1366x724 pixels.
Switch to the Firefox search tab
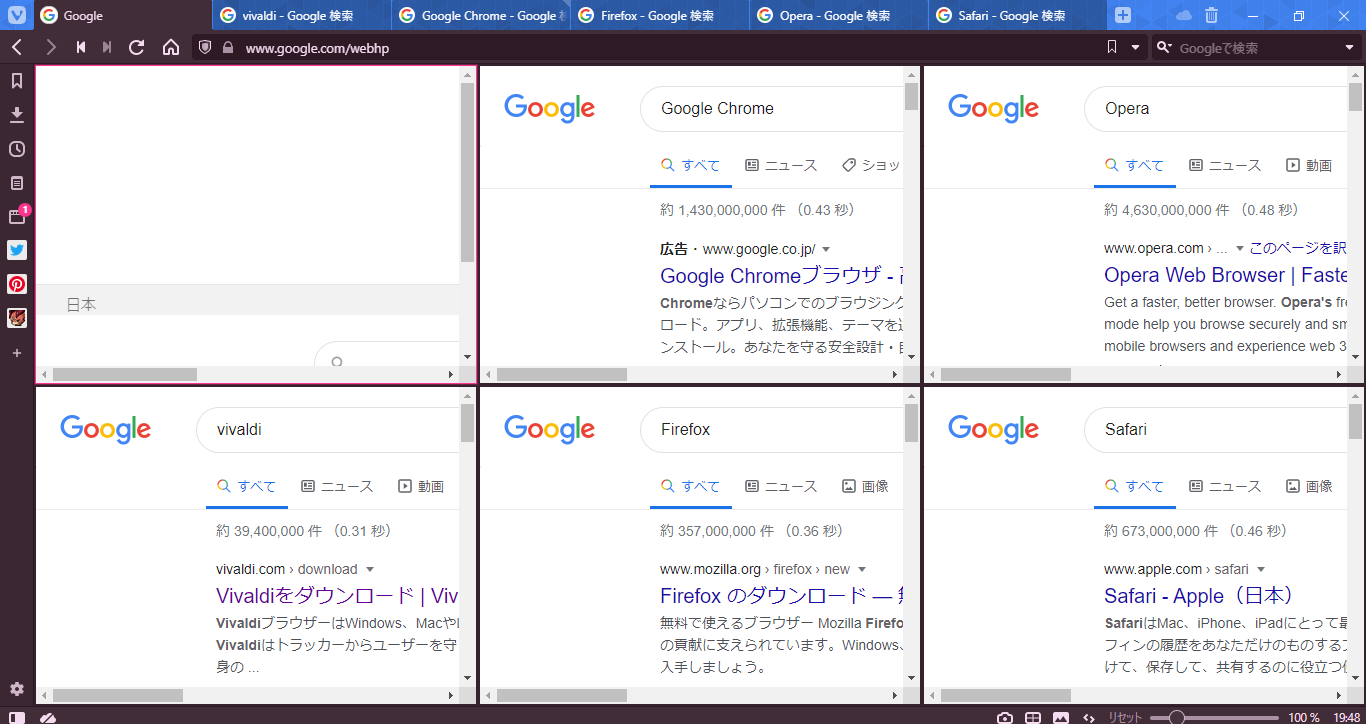(656, 15)
